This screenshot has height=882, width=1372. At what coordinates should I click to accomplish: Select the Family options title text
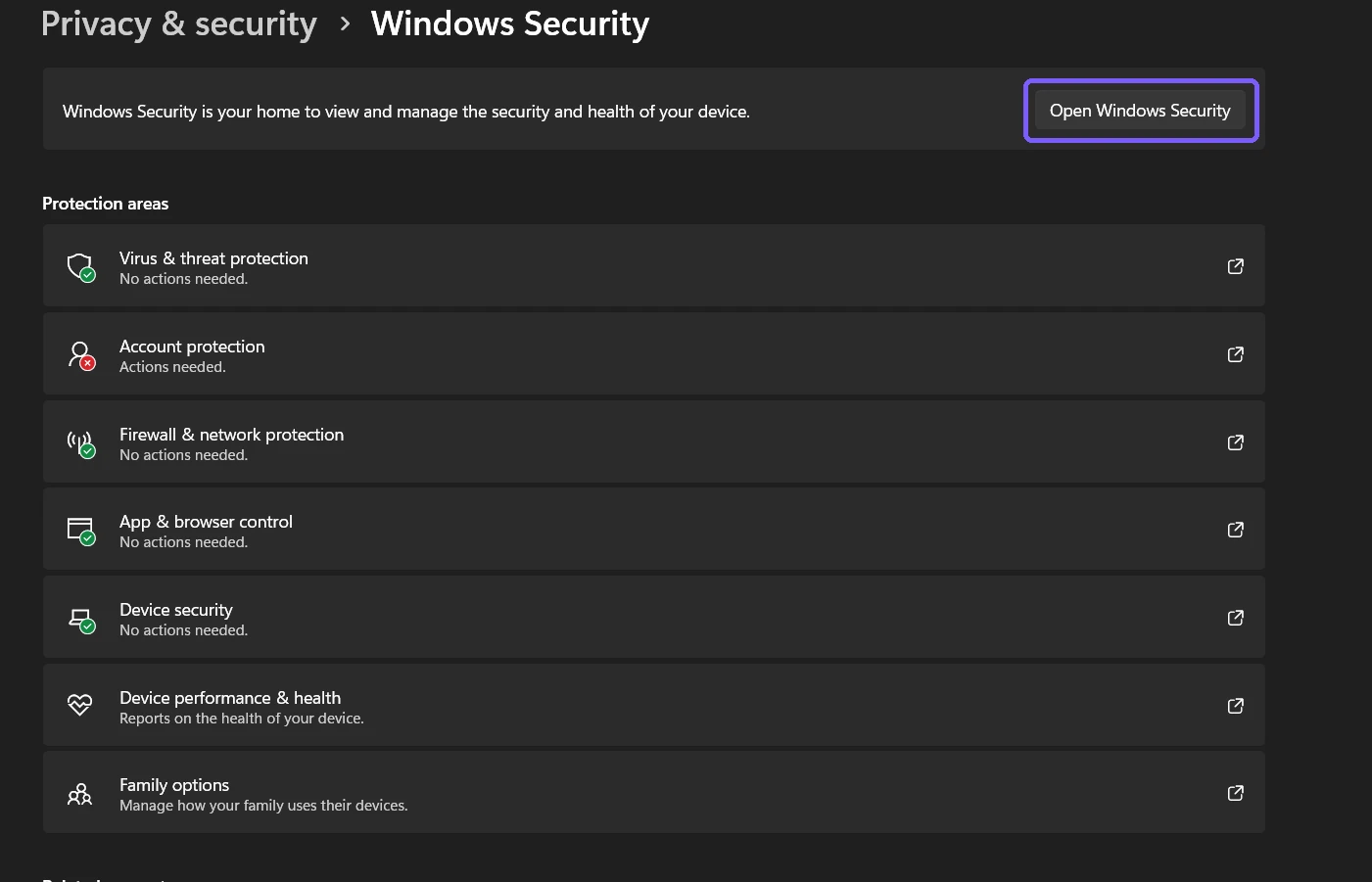174,785
